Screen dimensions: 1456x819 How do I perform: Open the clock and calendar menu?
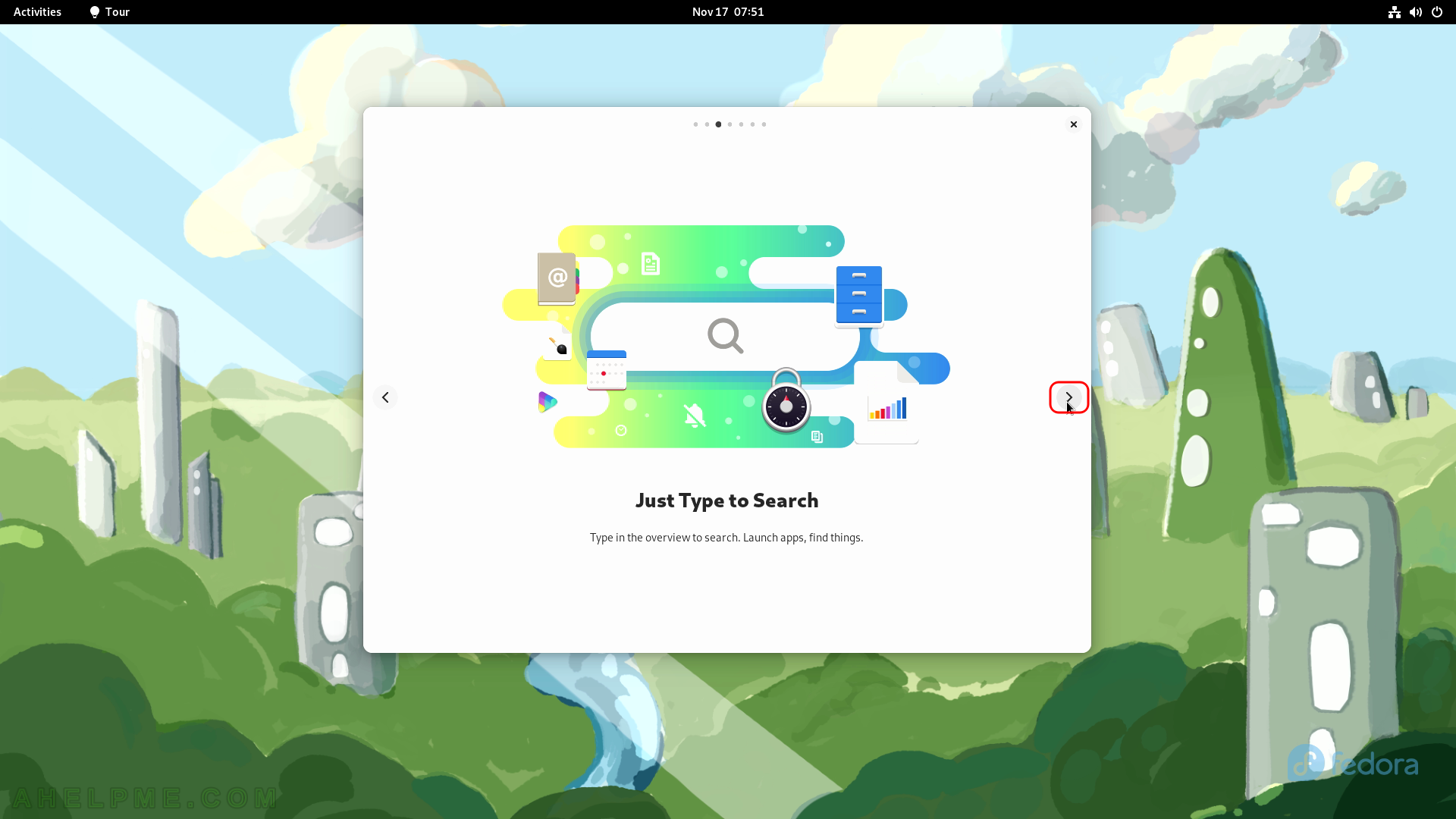click(728, 12)
